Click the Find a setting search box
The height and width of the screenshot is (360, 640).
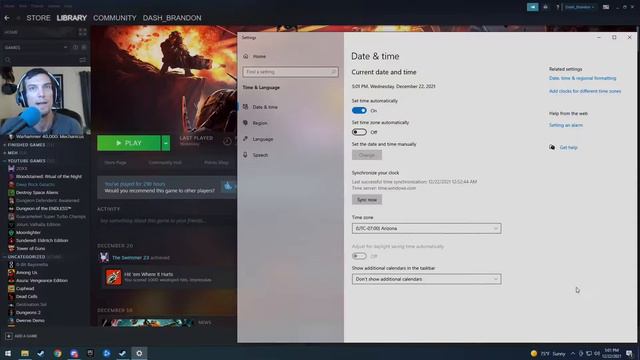pyautogui.click(x=290, y=72)
